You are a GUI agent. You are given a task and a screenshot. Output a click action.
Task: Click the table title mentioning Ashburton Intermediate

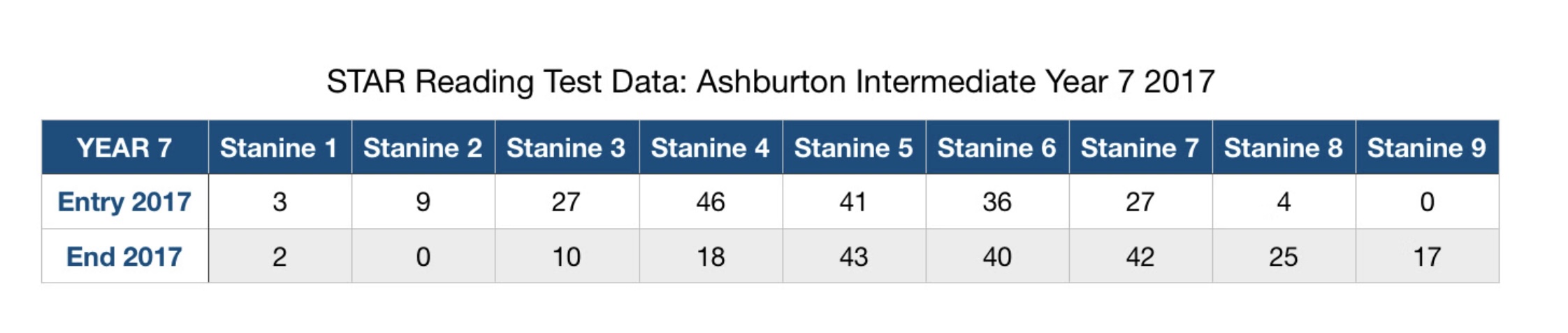(x=770, y=82)
